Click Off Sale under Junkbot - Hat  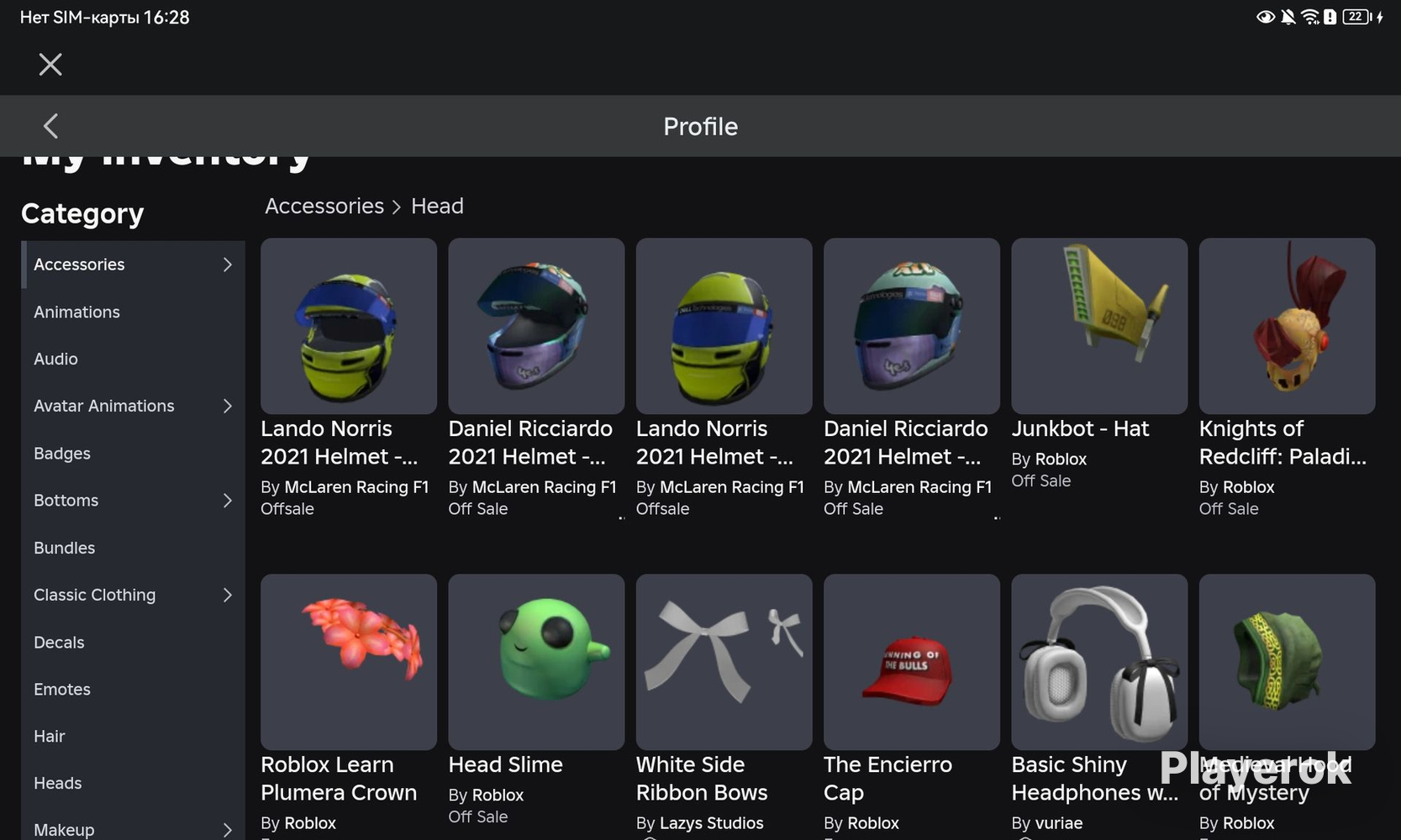point(1041,481)
